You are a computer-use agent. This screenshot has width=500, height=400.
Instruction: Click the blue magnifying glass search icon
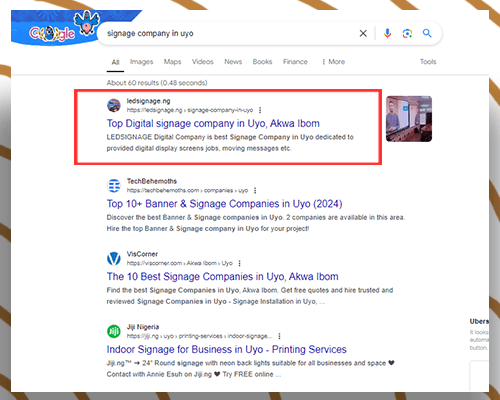pos(427,33)
